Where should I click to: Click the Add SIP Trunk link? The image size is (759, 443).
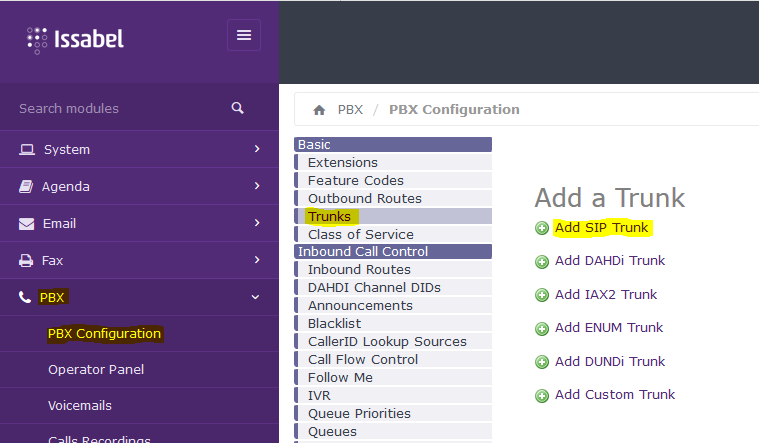pos(601,228)
